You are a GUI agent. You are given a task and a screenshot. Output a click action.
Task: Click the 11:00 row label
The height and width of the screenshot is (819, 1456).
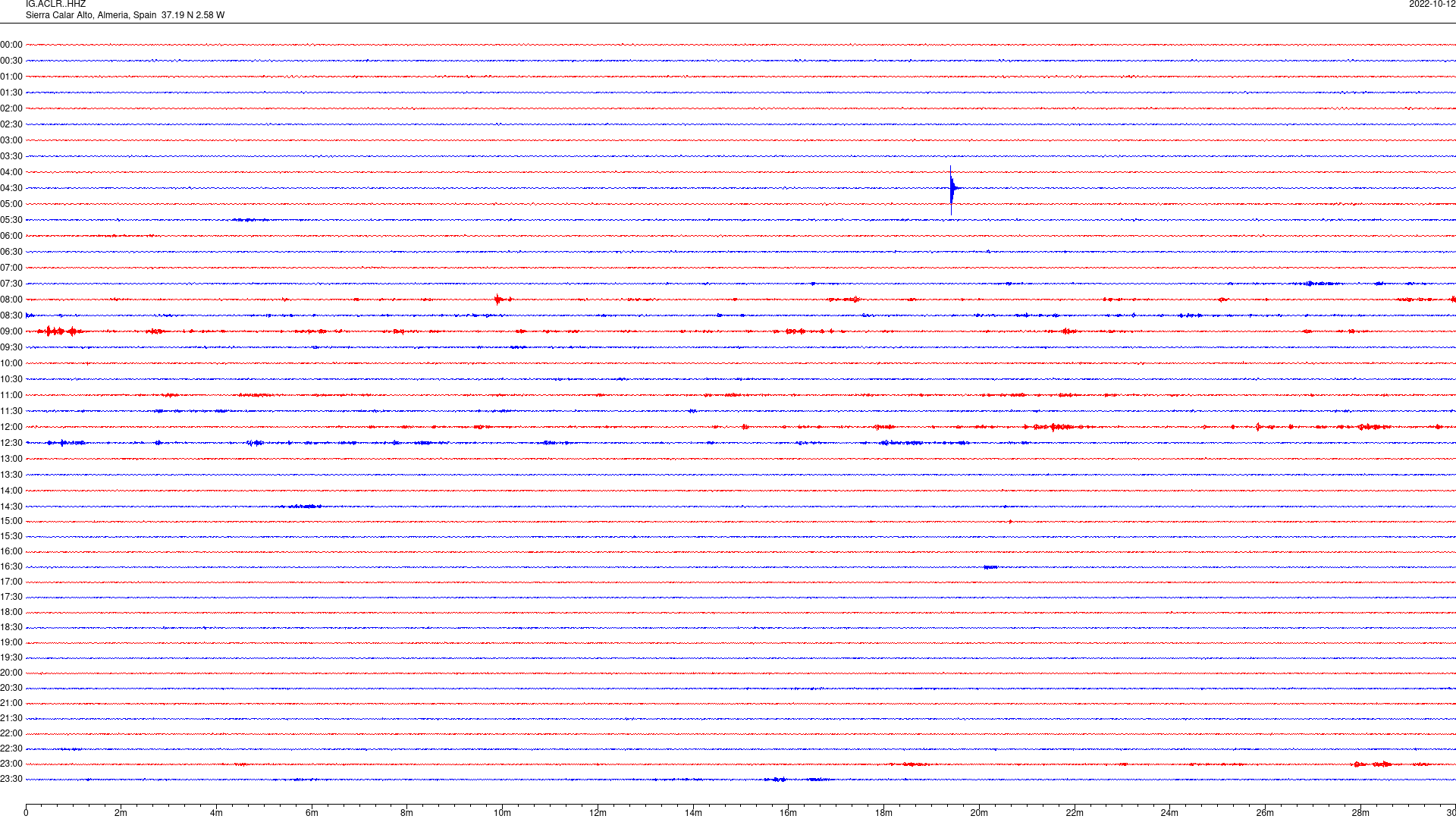pyautogui.click(x=11, y=395)
